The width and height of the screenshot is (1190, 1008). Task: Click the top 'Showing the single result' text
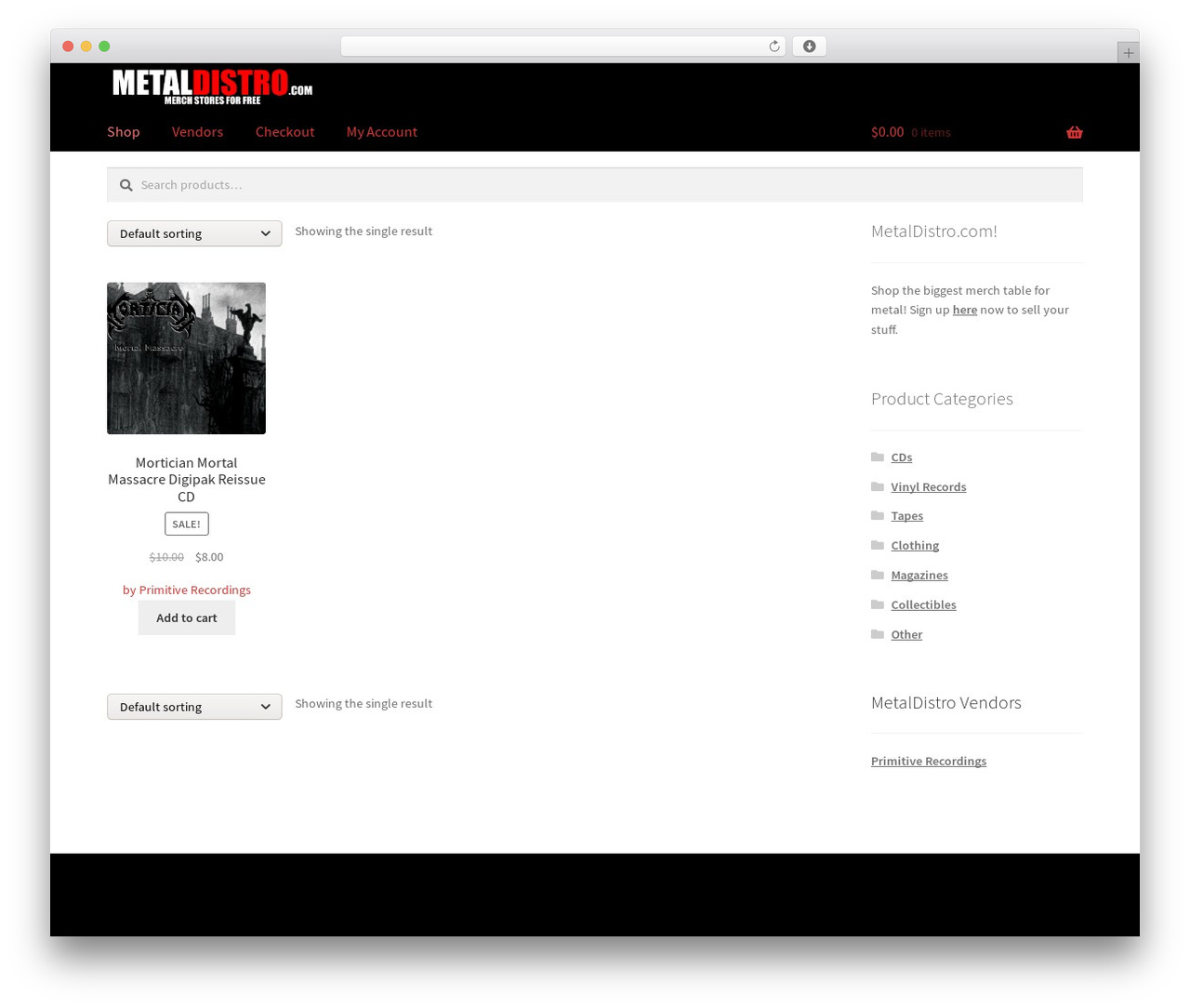click(x=364, y=232)
